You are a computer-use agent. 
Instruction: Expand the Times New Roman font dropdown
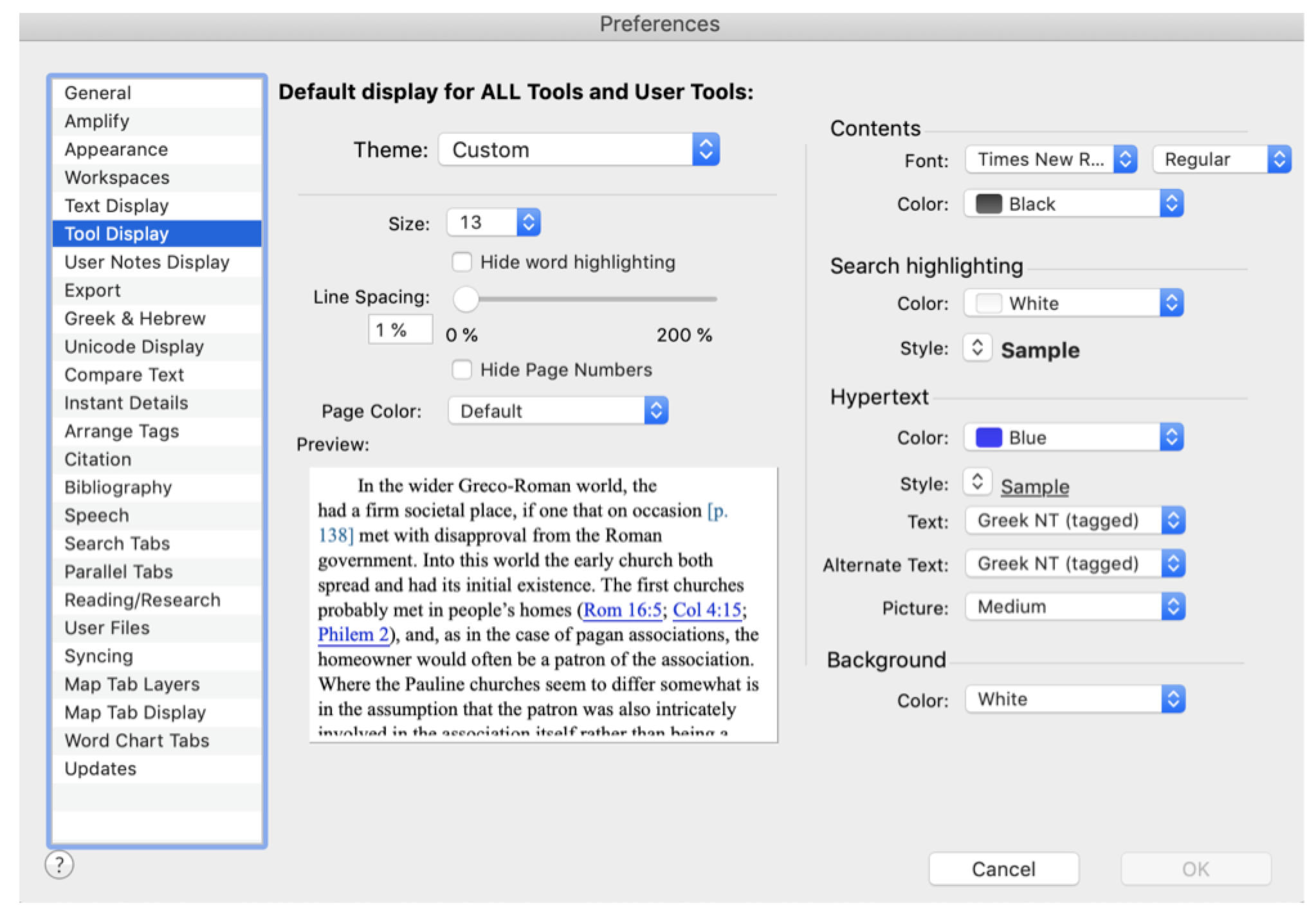1051,159
